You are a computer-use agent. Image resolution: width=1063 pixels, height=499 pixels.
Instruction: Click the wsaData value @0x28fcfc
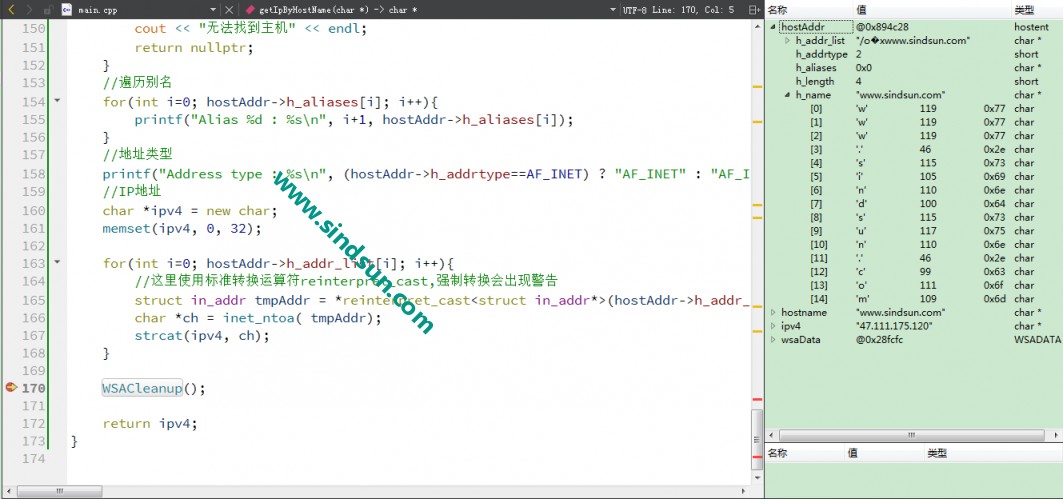881,340
